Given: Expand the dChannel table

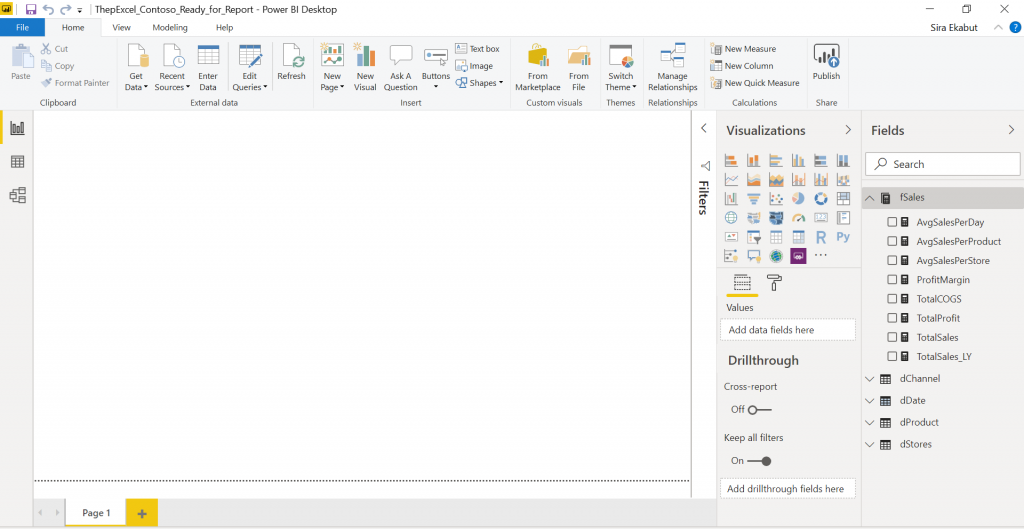Looking at the screenshot, I should 869,379.
